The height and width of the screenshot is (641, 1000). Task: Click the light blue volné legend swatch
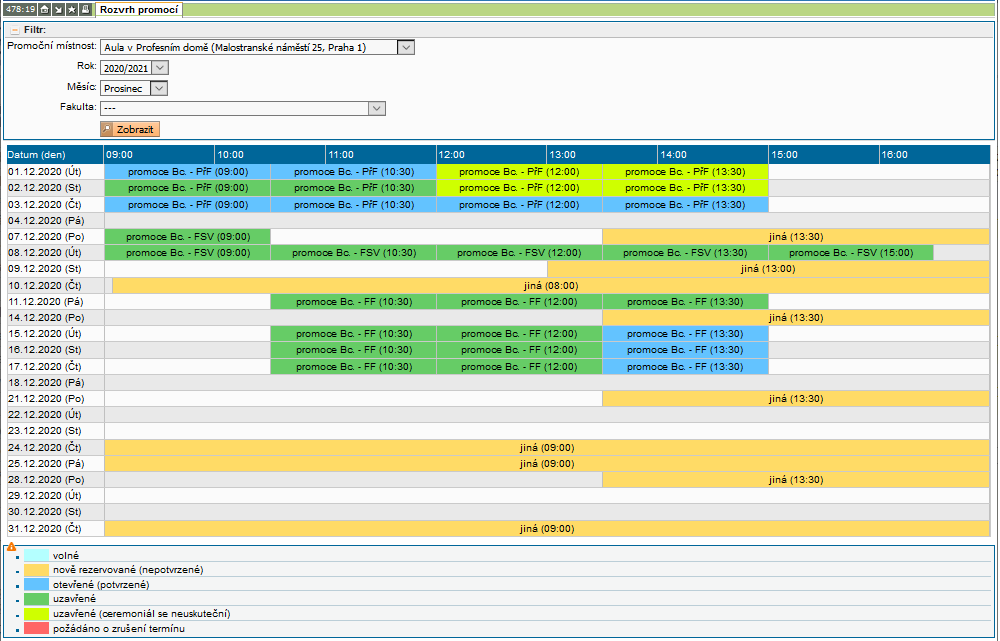36,555
